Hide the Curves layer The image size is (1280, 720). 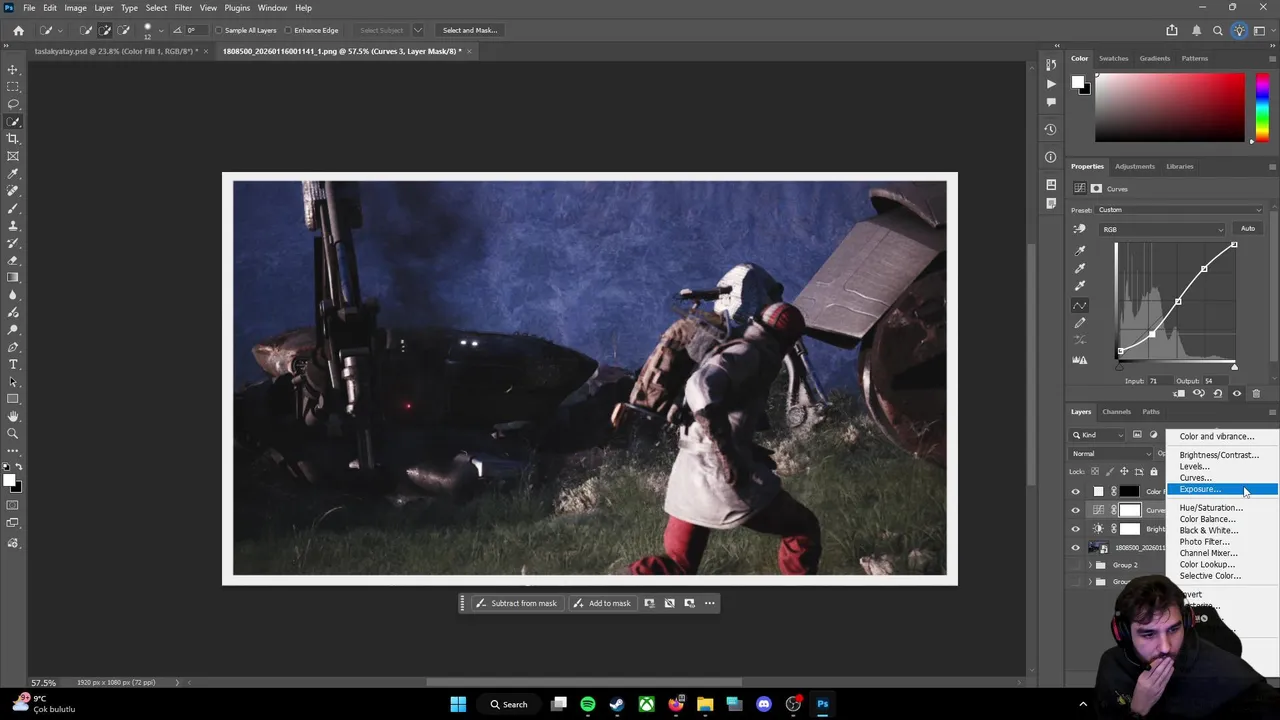[x=1076, y=510]
